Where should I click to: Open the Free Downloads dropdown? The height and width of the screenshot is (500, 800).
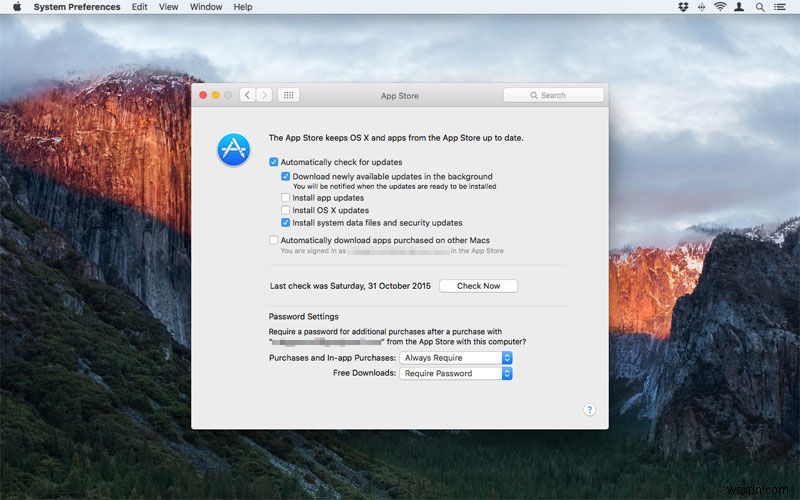click(x=456, y=373)
